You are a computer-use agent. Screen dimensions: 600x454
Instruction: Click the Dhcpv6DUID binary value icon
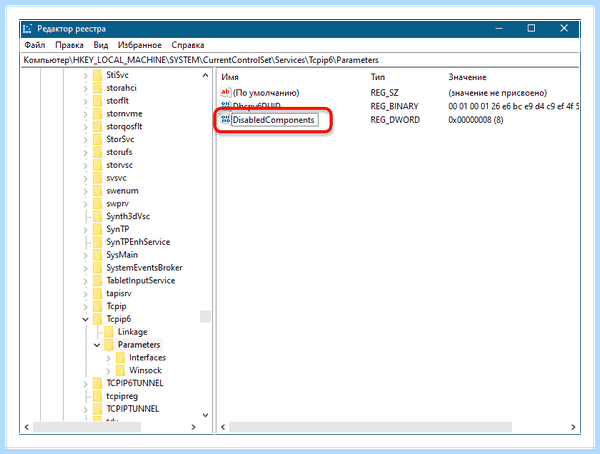(x=226, y=105)
